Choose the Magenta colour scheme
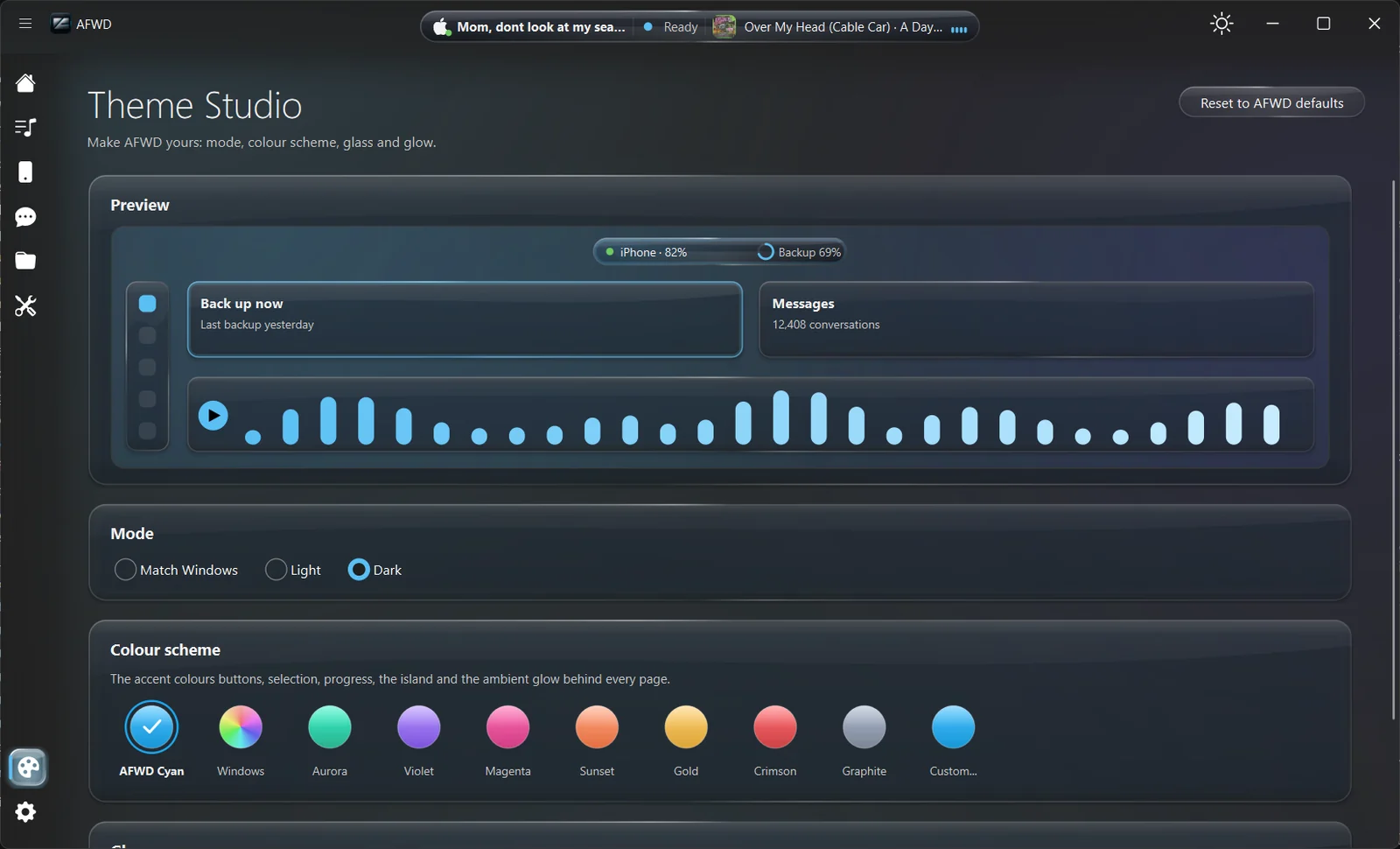 [x=508, y=727]
